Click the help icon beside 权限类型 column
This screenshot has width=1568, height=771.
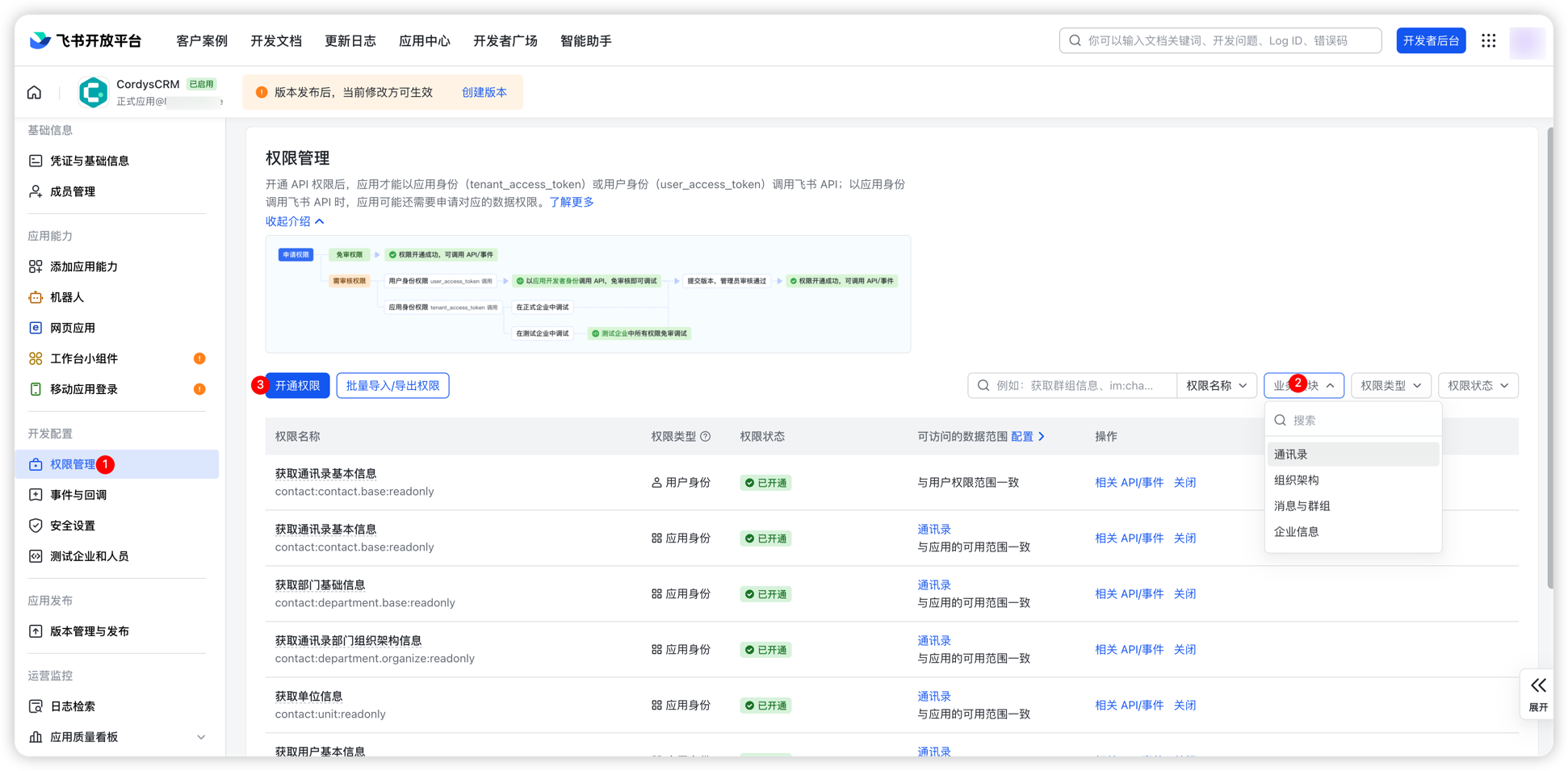click(705, 437)
